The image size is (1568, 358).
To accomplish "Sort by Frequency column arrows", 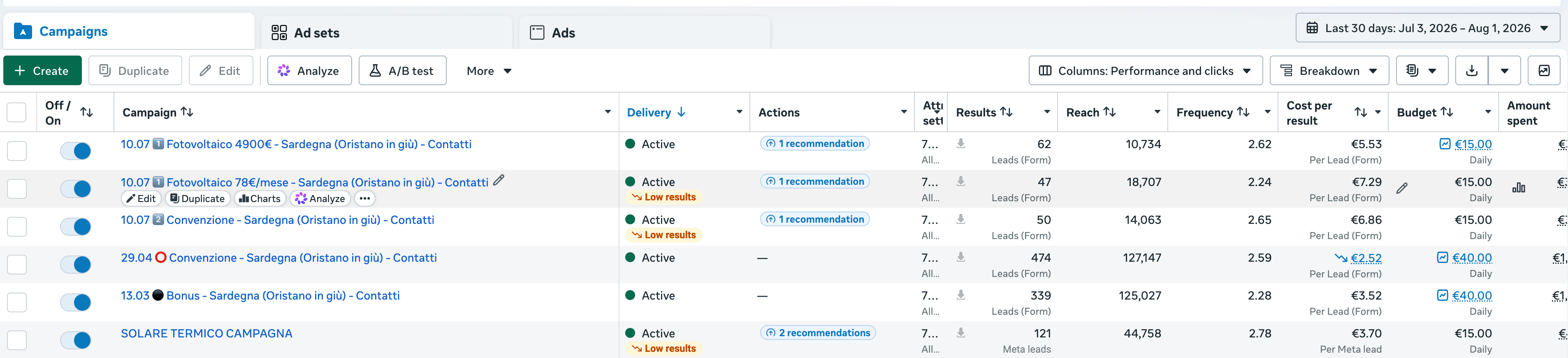I will pos(1243,112).
